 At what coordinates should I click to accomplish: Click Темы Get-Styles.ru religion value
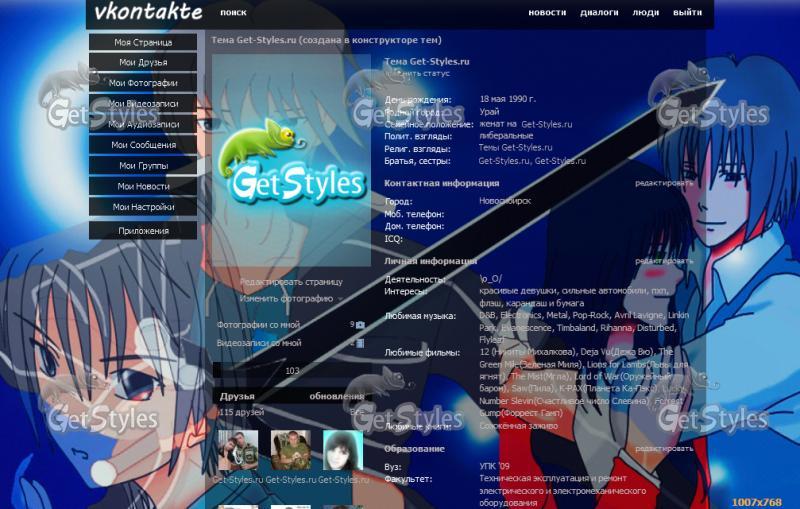point(515,147)
